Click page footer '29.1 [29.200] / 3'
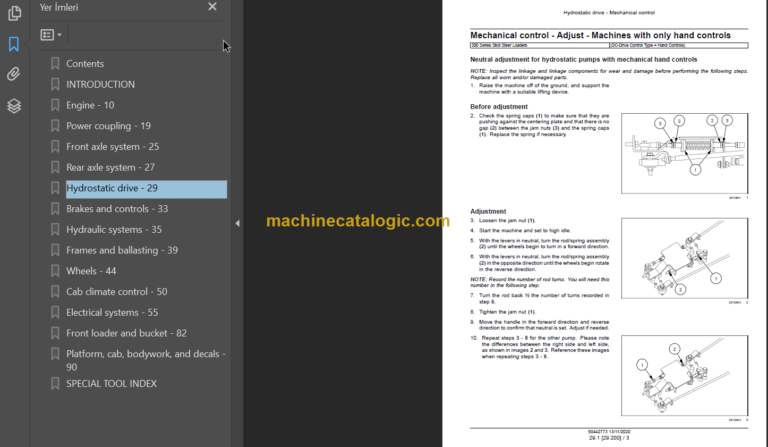 pos(609,438)
